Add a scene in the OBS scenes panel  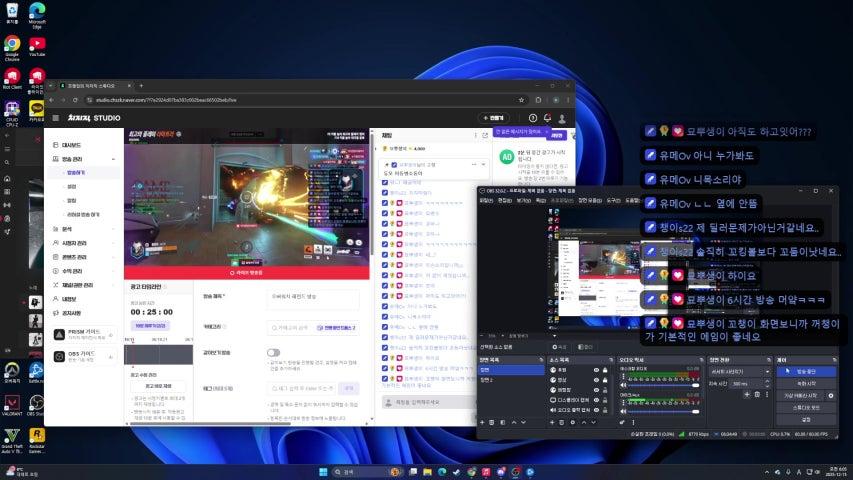(x=482, y=422)
